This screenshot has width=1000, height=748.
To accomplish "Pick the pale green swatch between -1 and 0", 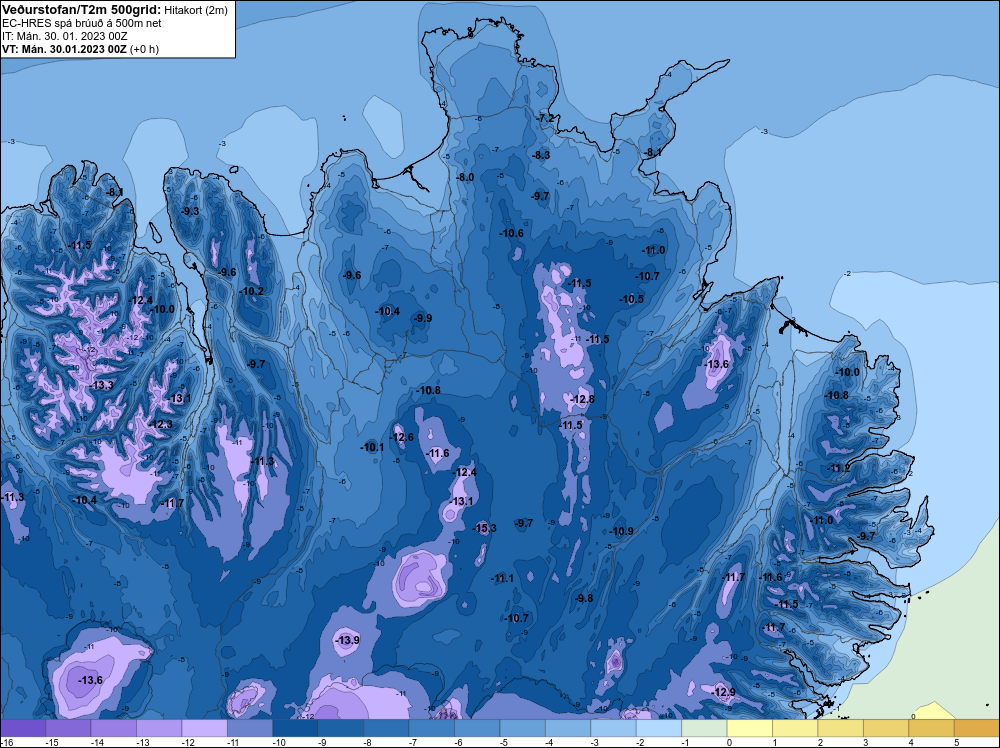I will coord(704,728).
